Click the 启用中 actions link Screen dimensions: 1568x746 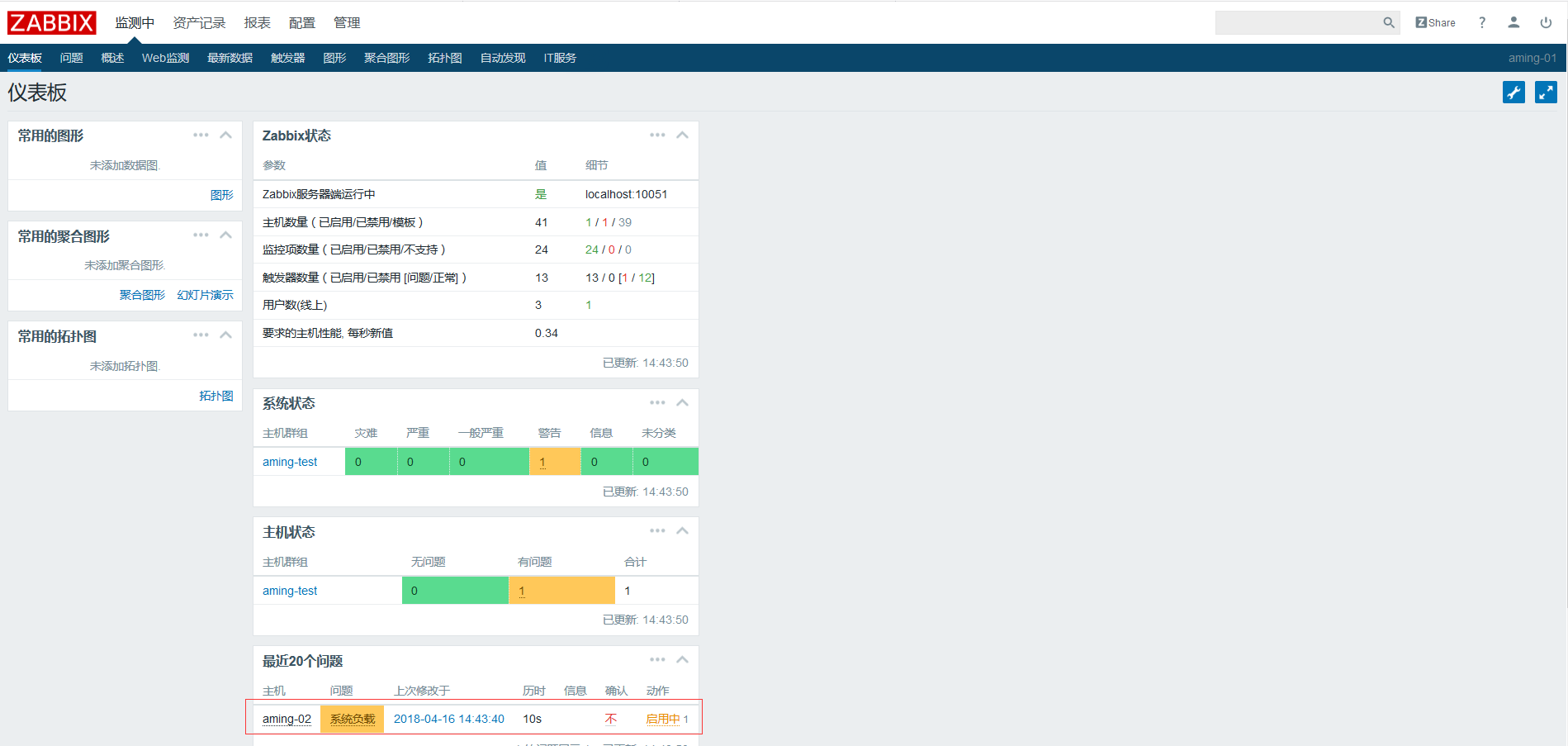(663, 719)
